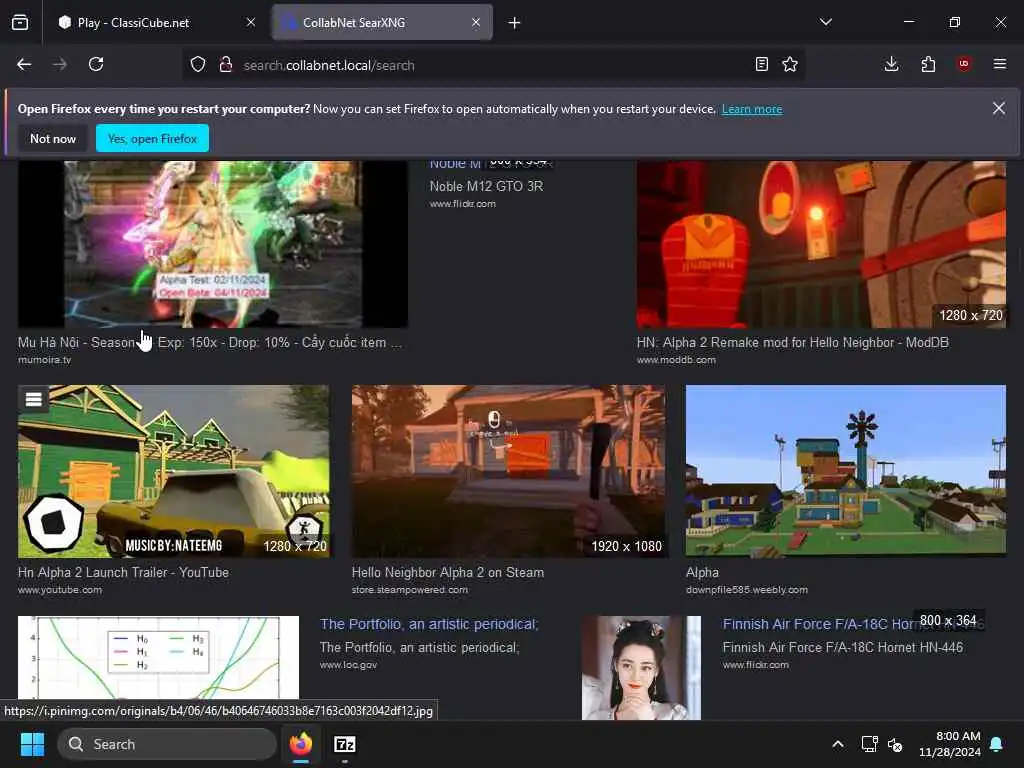Click 'www.youtube.com' source text

tap(59, 590)
